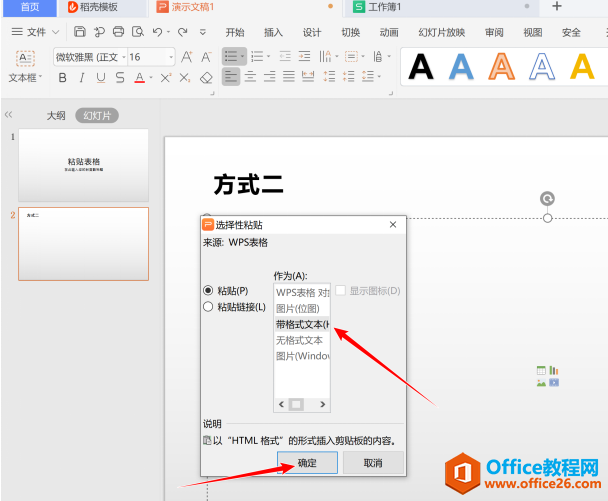Viewport: 608px width, 501px height.
Task: Select the 粘贴(P) radio button
Action: pos(208,290)
